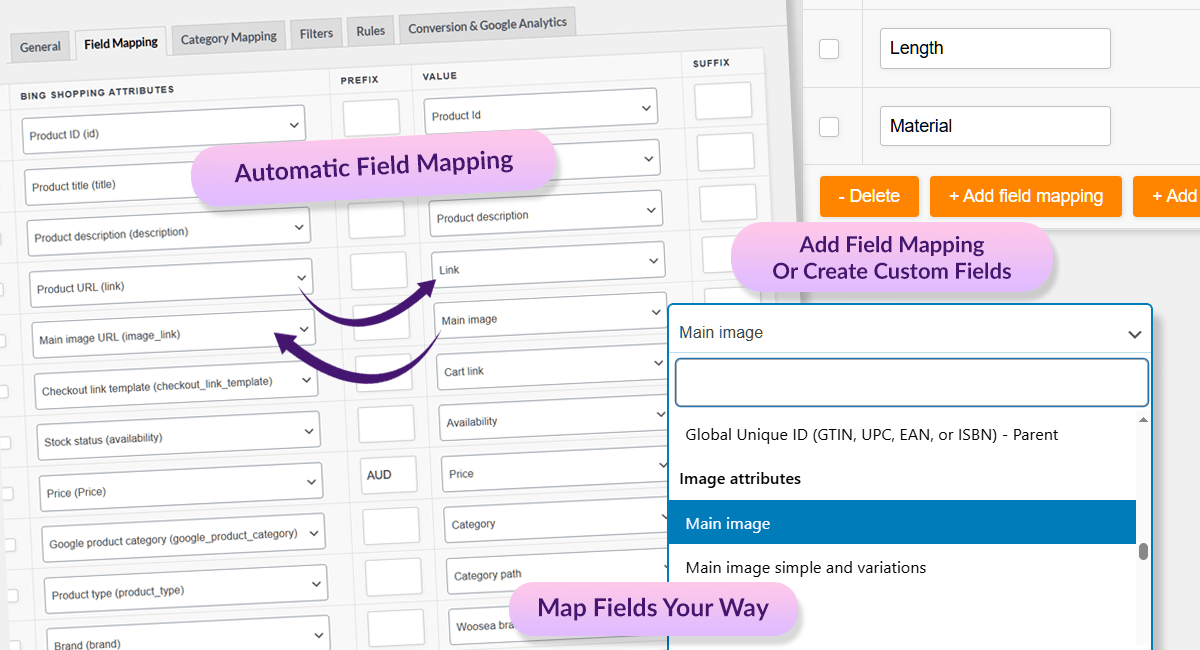The width and height of the screenshot is (1200, 650).
Task: Open the Main image URL (image_link) dropdown
Action: pos(174,335)
